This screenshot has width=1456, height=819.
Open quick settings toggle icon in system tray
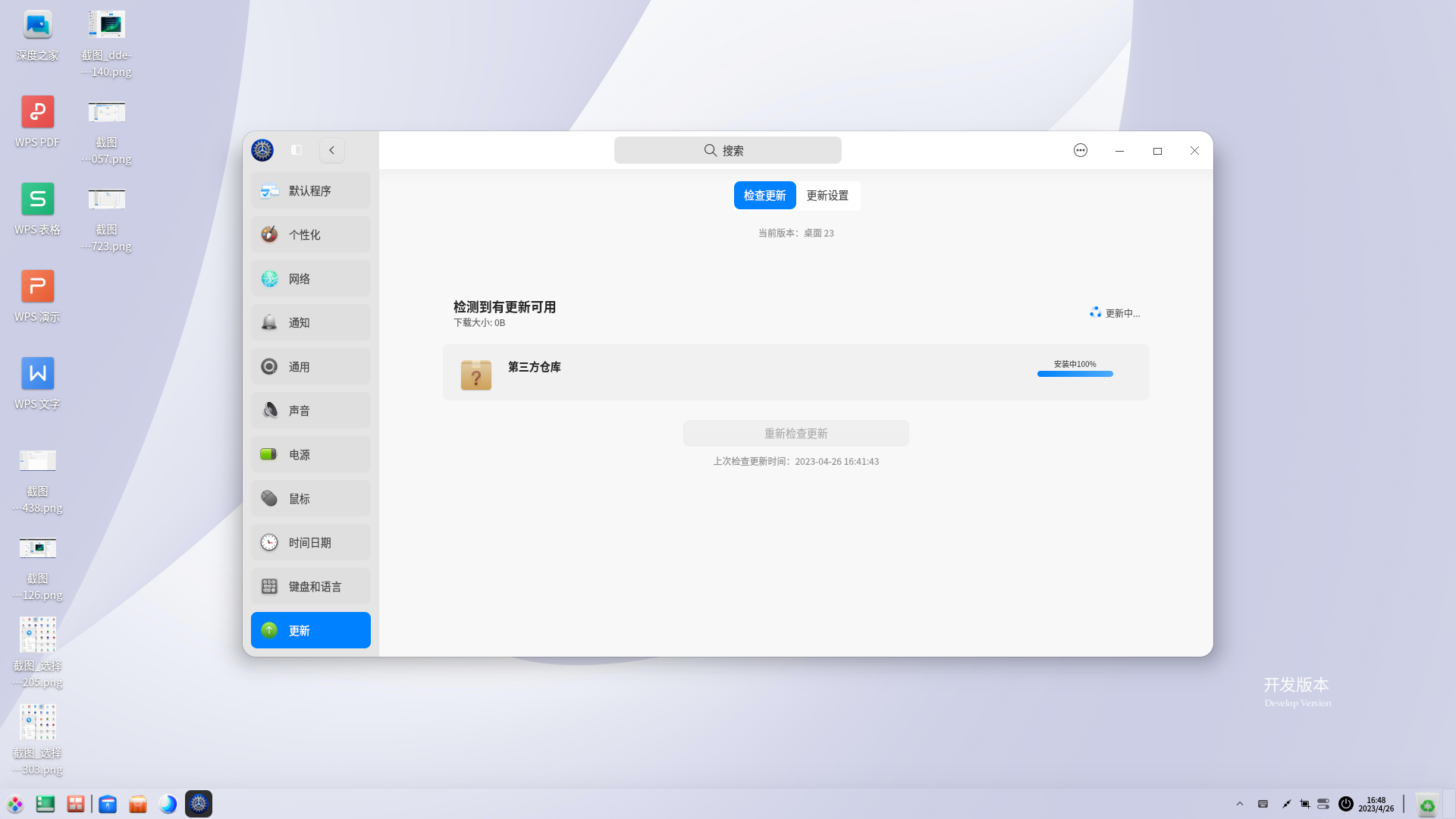[x=1323, y=804]
